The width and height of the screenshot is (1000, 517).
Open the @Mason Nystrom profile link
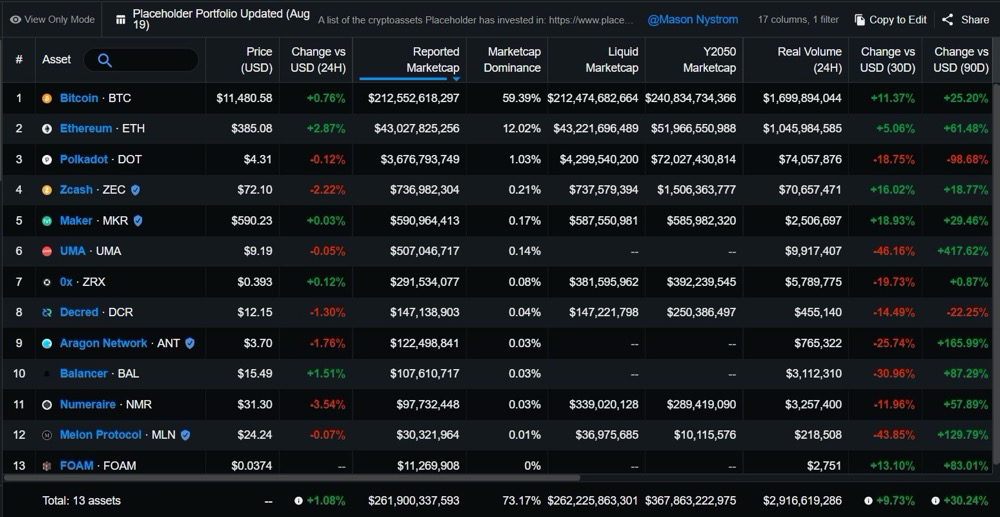coord(693,20)
